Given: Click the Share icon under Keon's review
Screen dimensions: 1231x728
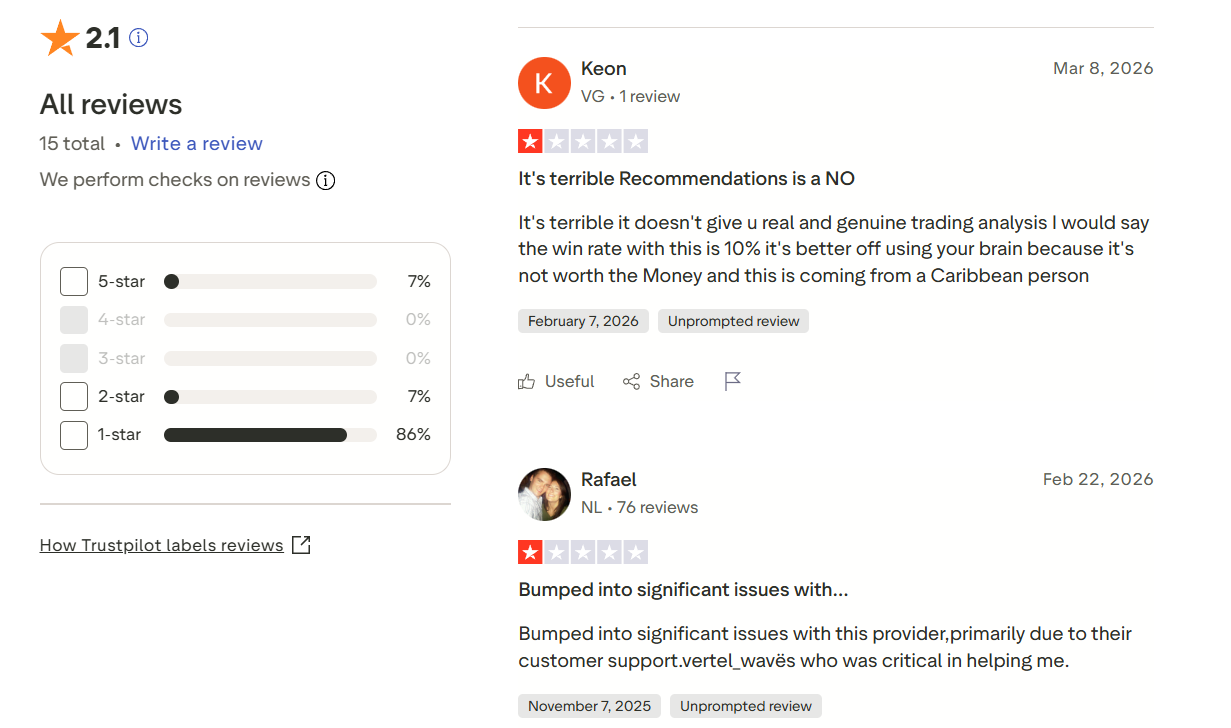Looking at the screenshot, I should coord(631,382).
